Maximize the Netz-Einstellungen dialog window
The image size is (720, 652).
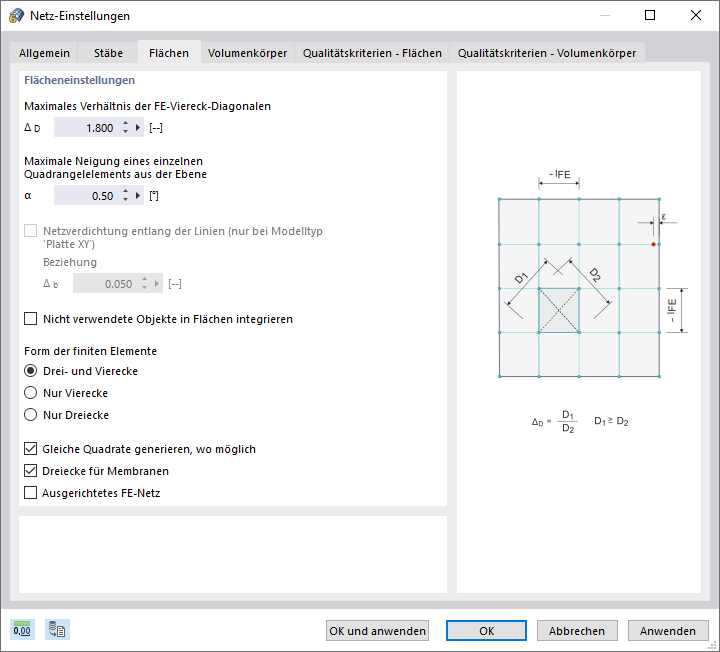650,16
